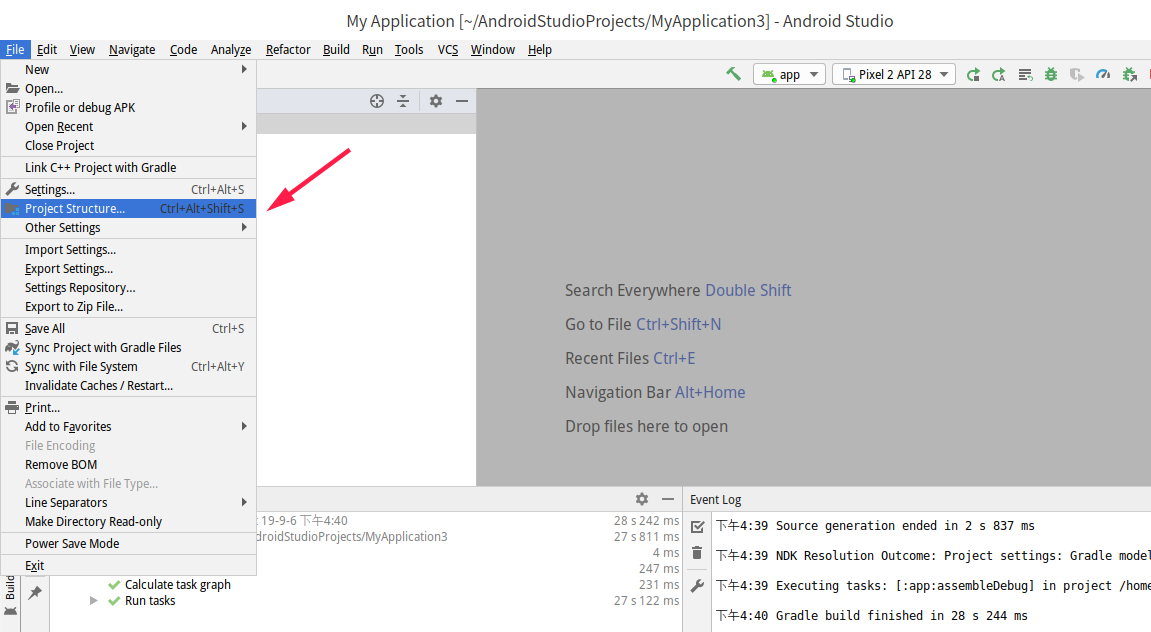Select Link C++ Project with Gradle
This screenshot has height=632, width=1151.
coord(128,167)
